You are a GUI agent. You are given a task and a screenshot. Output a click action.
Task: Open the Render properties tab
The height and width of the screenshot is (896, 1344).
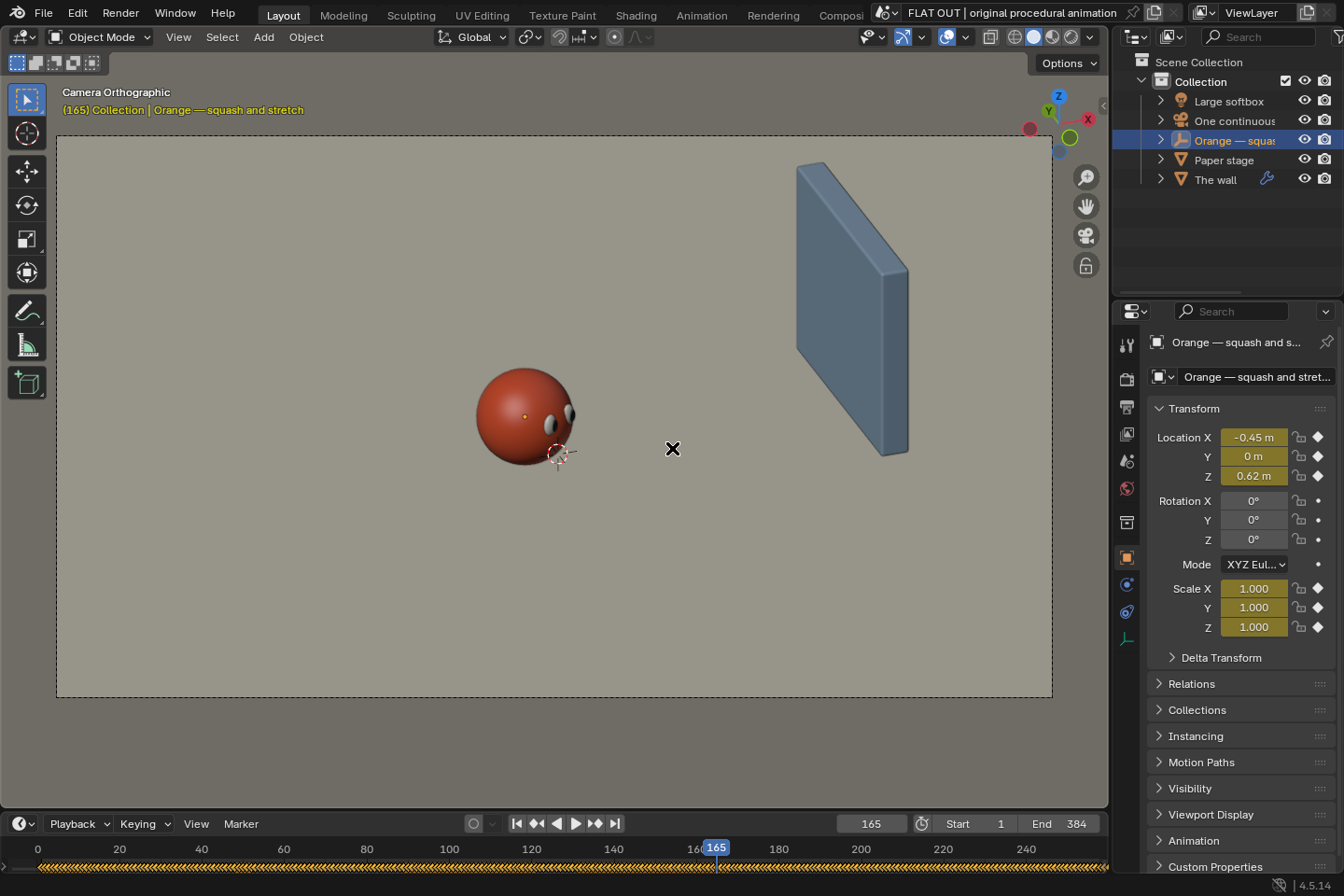[1127, 379]
